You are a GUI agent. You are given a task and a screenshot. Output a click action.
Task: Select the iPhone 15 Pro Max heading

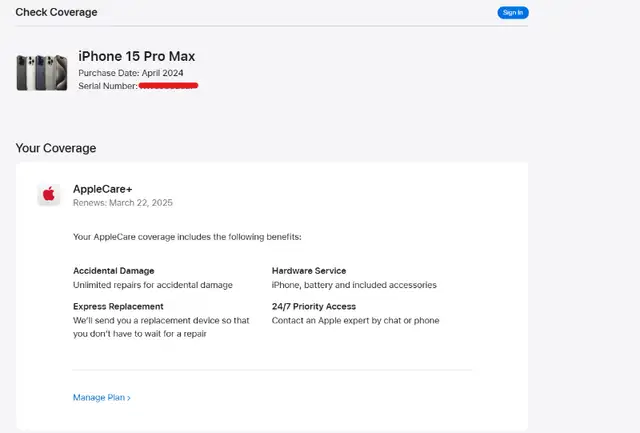[137, 56]
